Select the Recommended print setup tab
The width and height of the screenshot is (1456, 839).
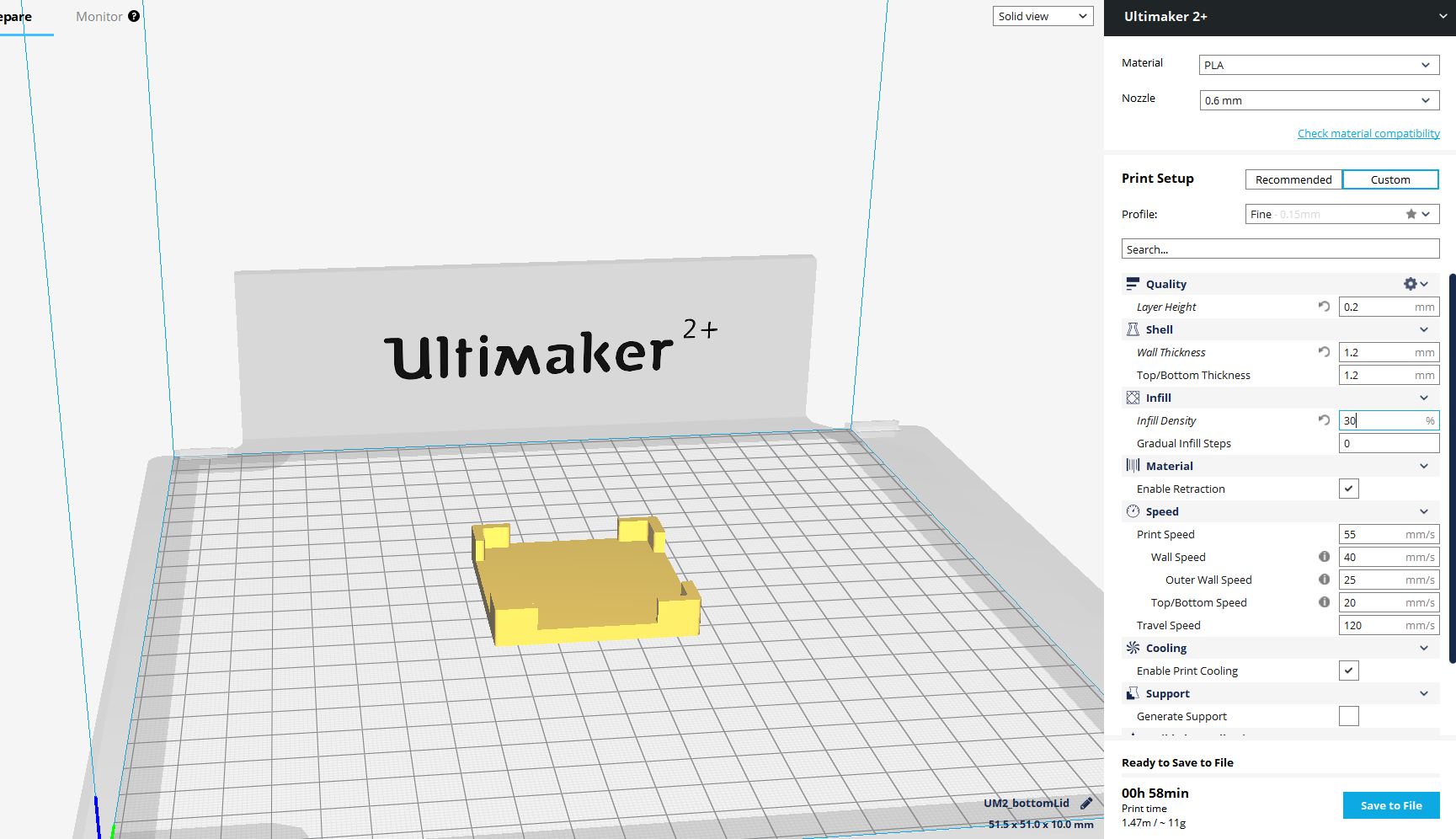coord(1293,179)
